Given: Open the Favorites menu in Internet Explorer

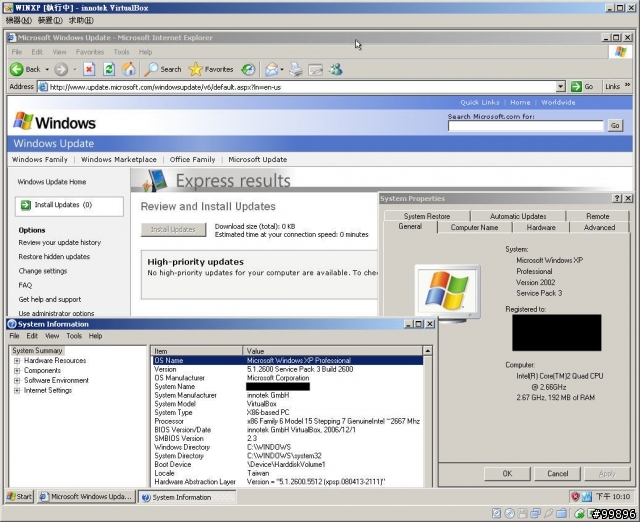Looking at the screenshot, I should (90, 52).
